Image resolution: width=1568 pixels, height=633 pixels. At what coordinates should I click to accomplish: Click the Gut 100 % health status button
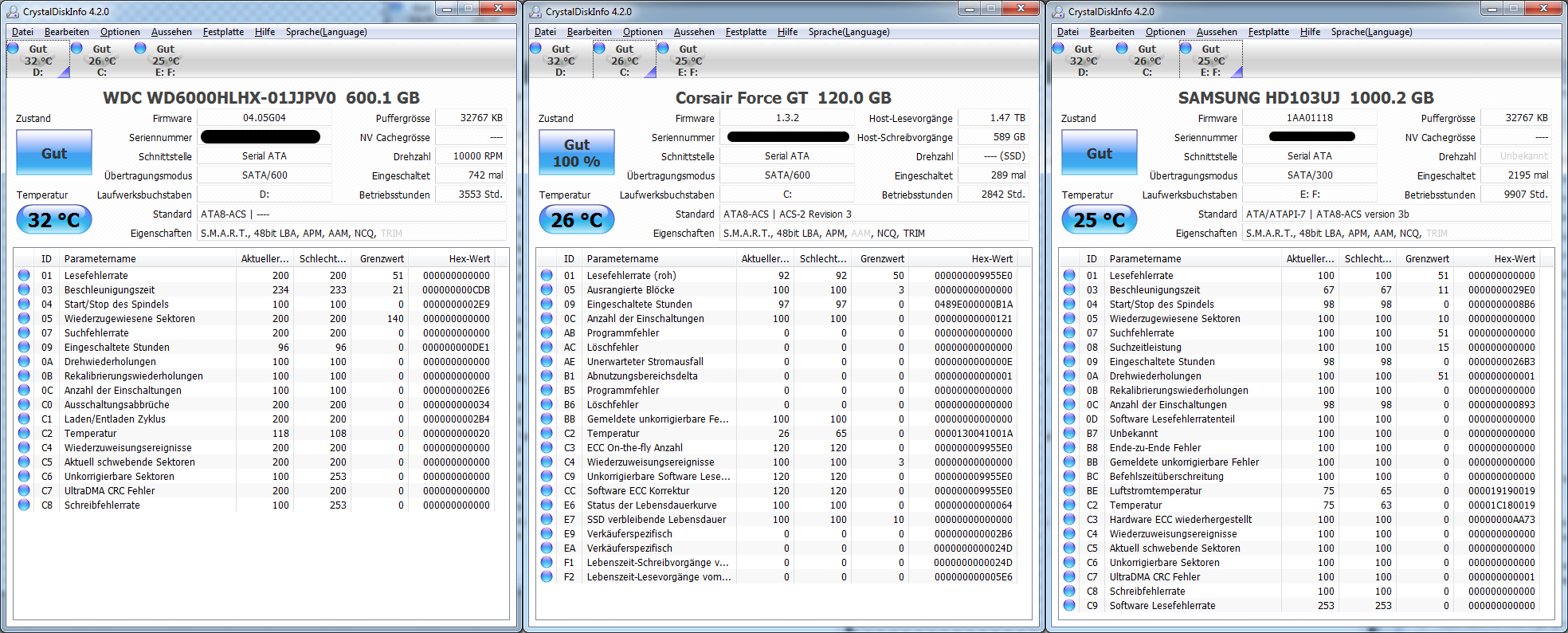(577, 153)
